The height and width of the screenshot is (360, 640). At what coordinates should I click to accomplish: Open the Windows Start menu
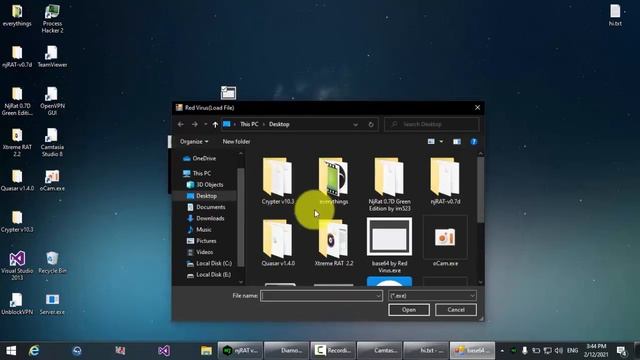(11, 351)
